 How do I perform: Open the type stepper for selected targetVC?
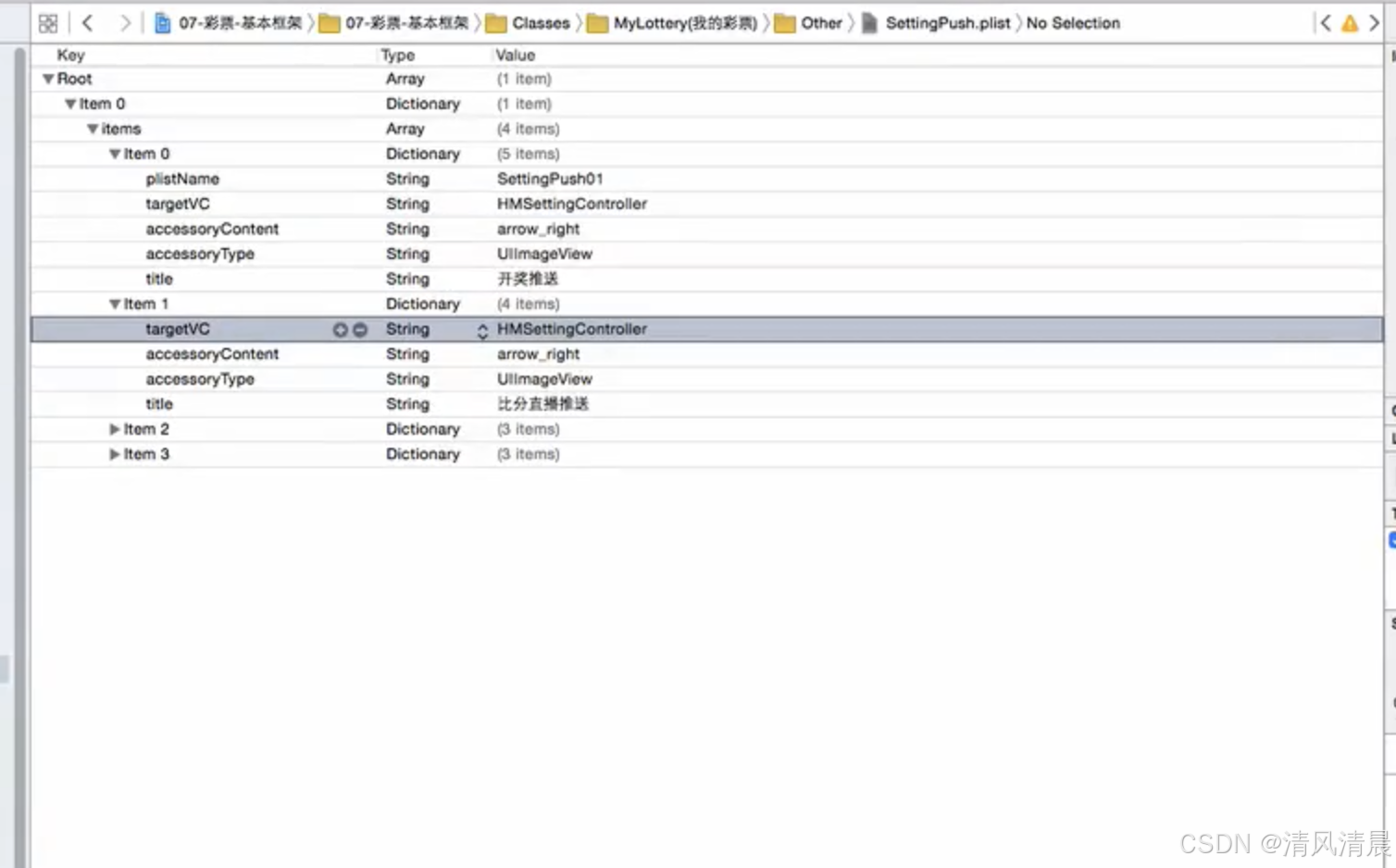pos(482,330)
